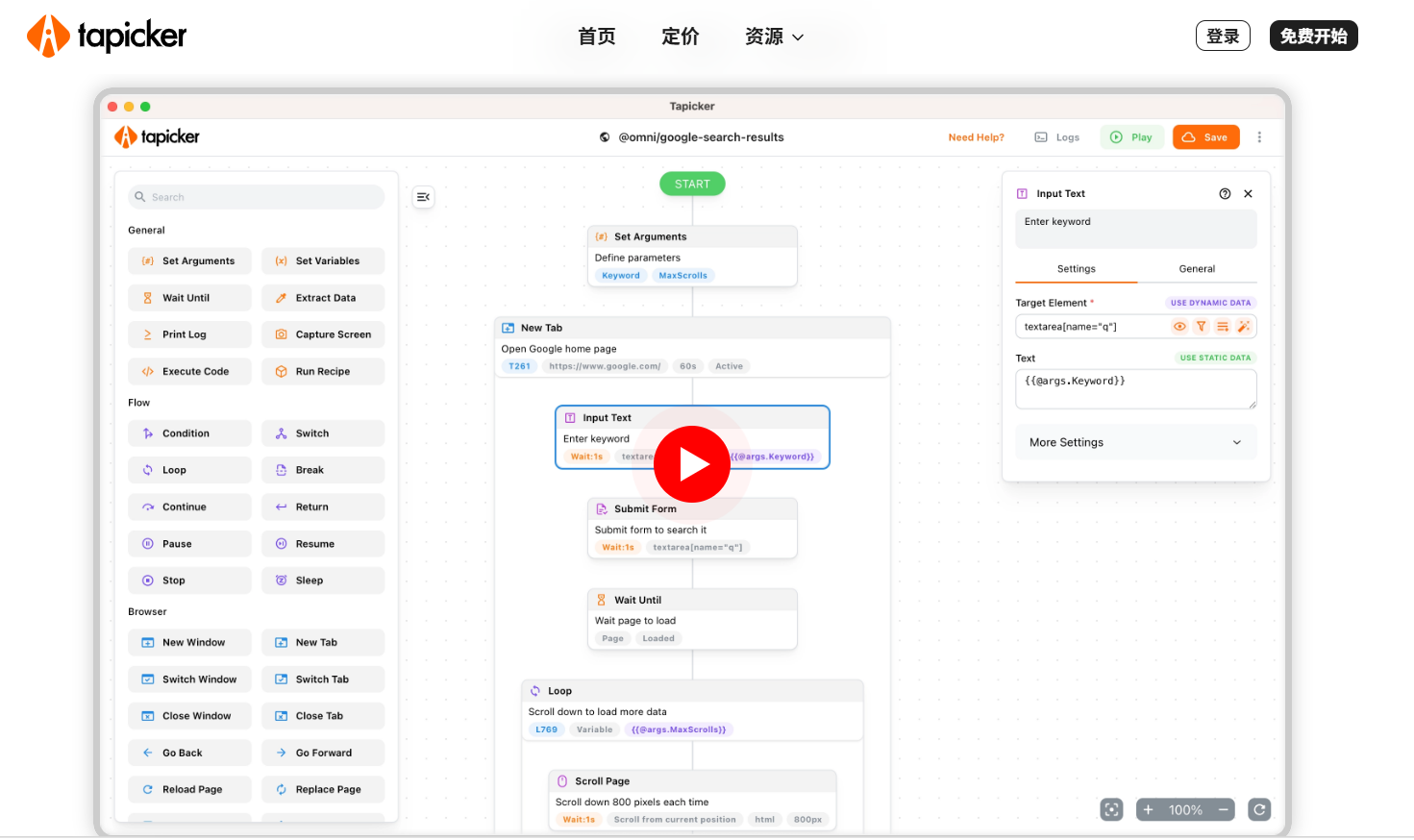Select the Break flow action

coord(323,470)
